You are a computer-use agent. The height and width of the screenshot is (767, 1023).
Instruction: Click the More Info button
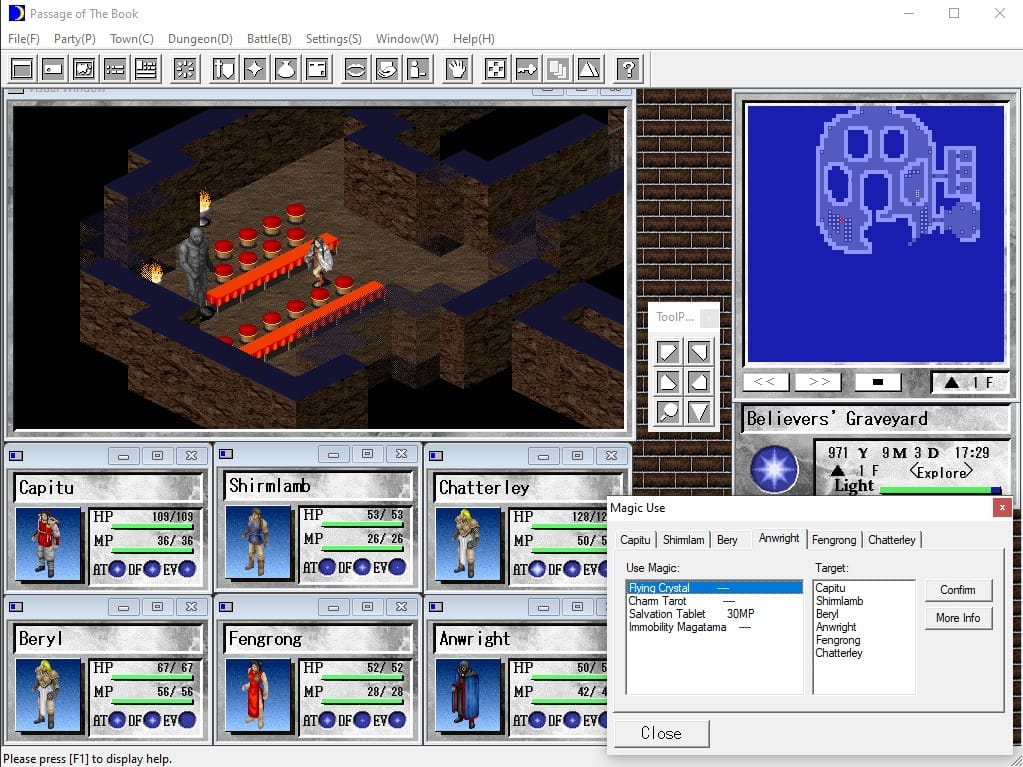point(957,618)
